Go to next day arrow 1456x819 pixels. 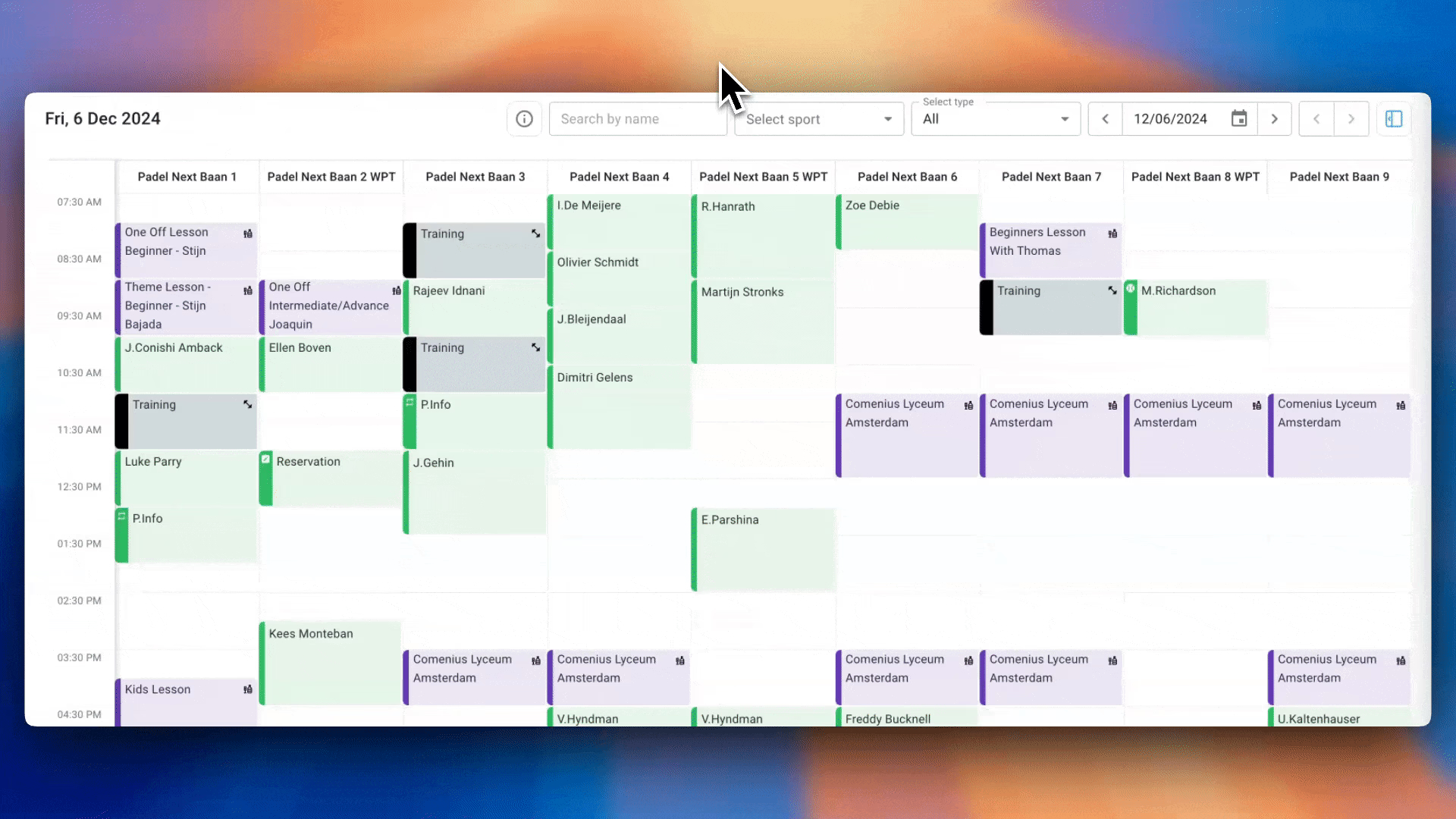pyautogui.click(x=1274, y=119)
